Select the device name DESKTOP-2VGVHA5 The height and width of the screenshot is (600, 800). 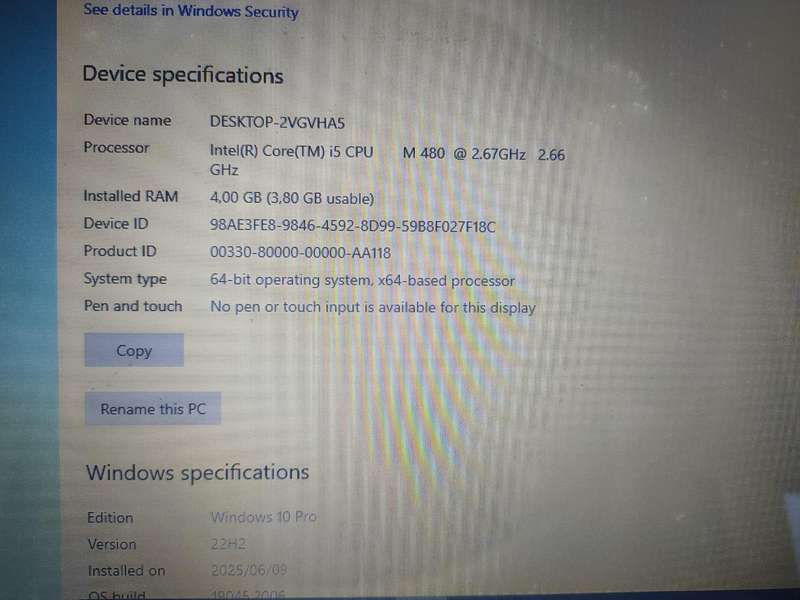point(277,122)
